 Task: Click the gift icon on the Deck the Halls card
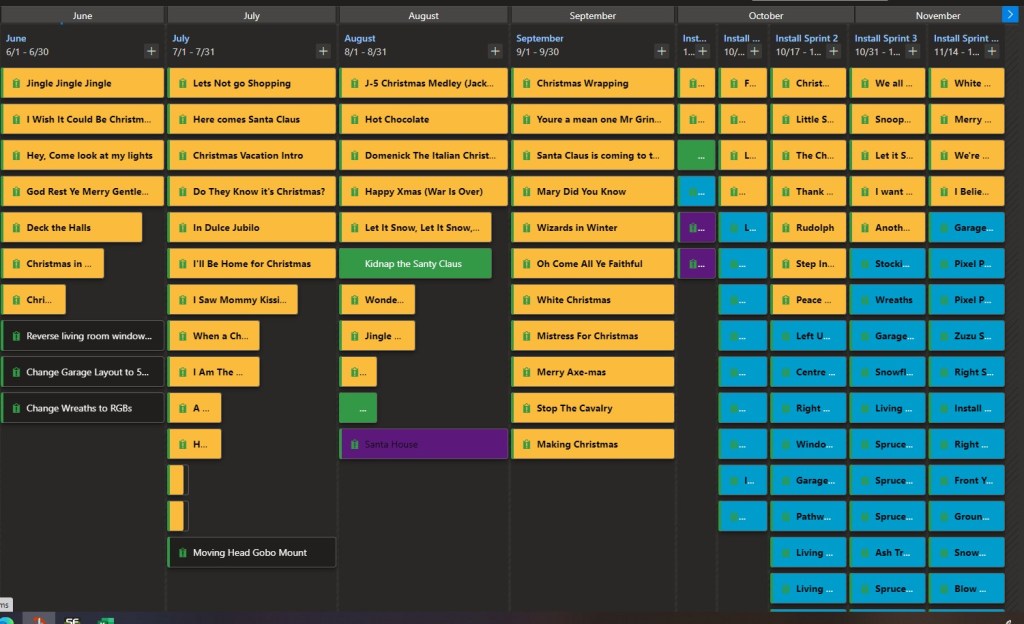[x=14, y=228]
